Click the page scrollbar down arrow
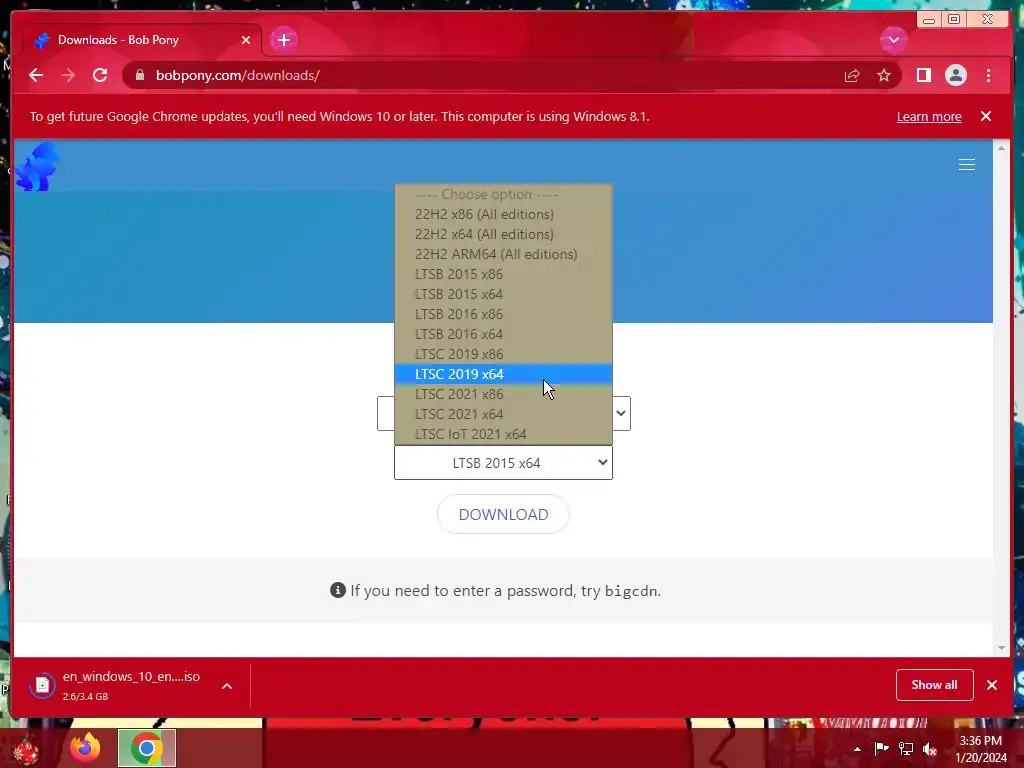This screenshot has height=768, width=1024. click(x=1001, y=648)
